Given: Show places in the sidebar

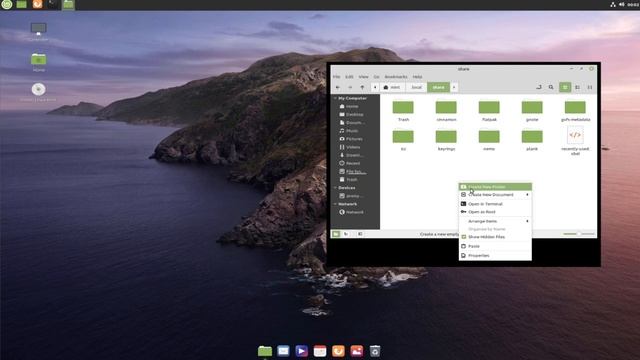Looking at the screenshot, I should click(336, 234).
